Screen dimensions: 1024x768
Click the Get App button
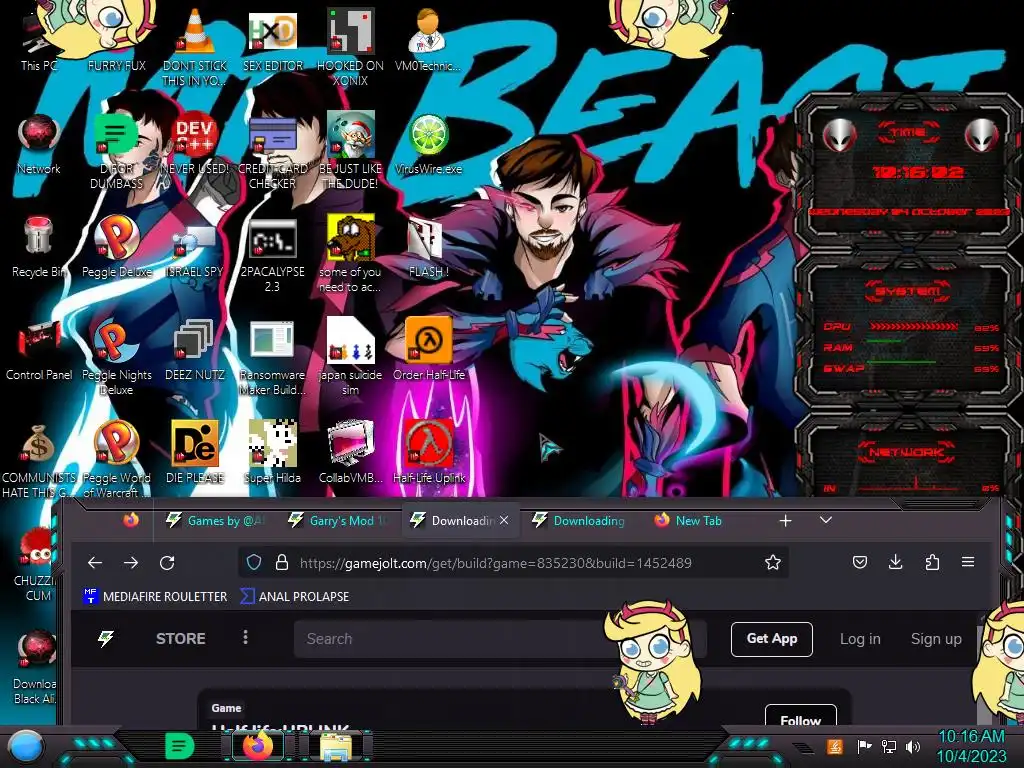pos(772,639)
